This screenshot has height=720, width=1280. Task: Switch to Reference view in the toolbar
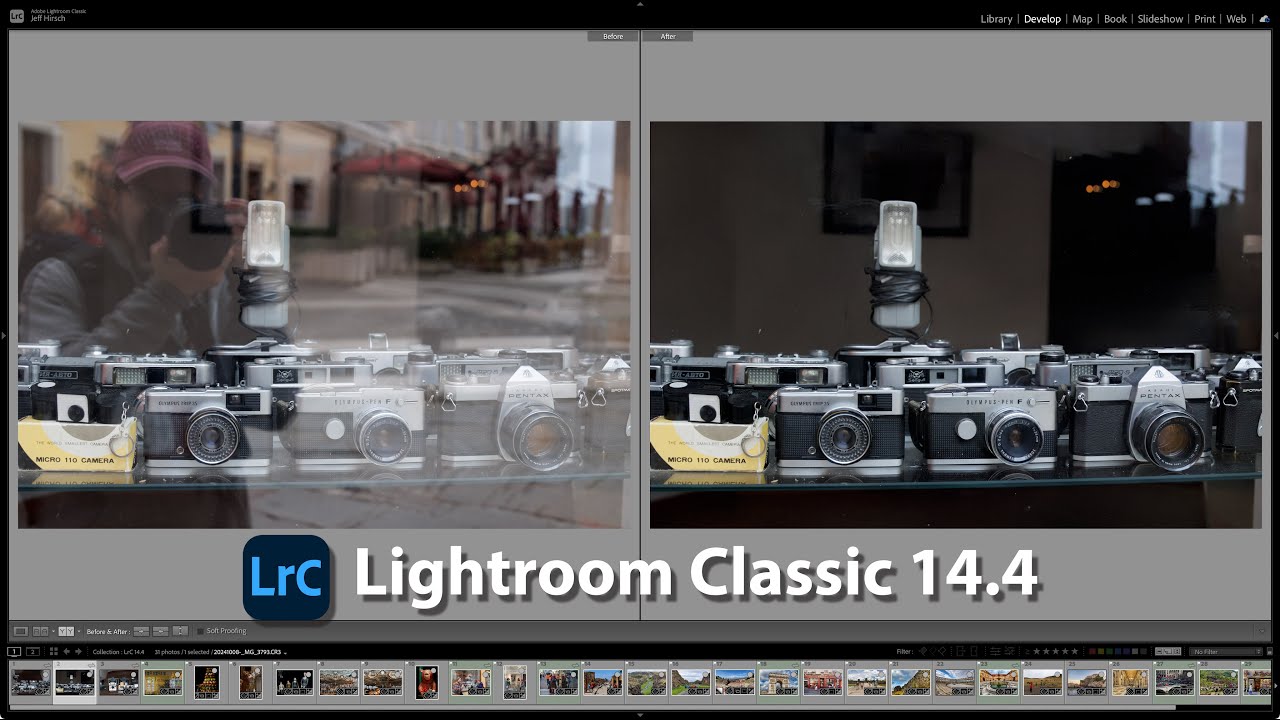(40, 631)
